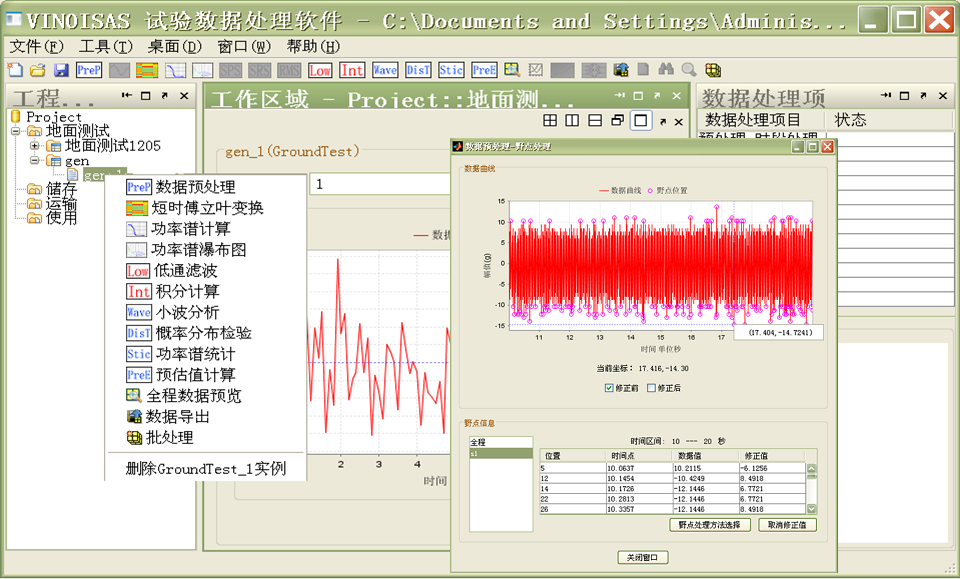The height and width of the screenshot is (579, 960).
Task: Click the full data preview toolbar icon
Action: coord(512,70)
